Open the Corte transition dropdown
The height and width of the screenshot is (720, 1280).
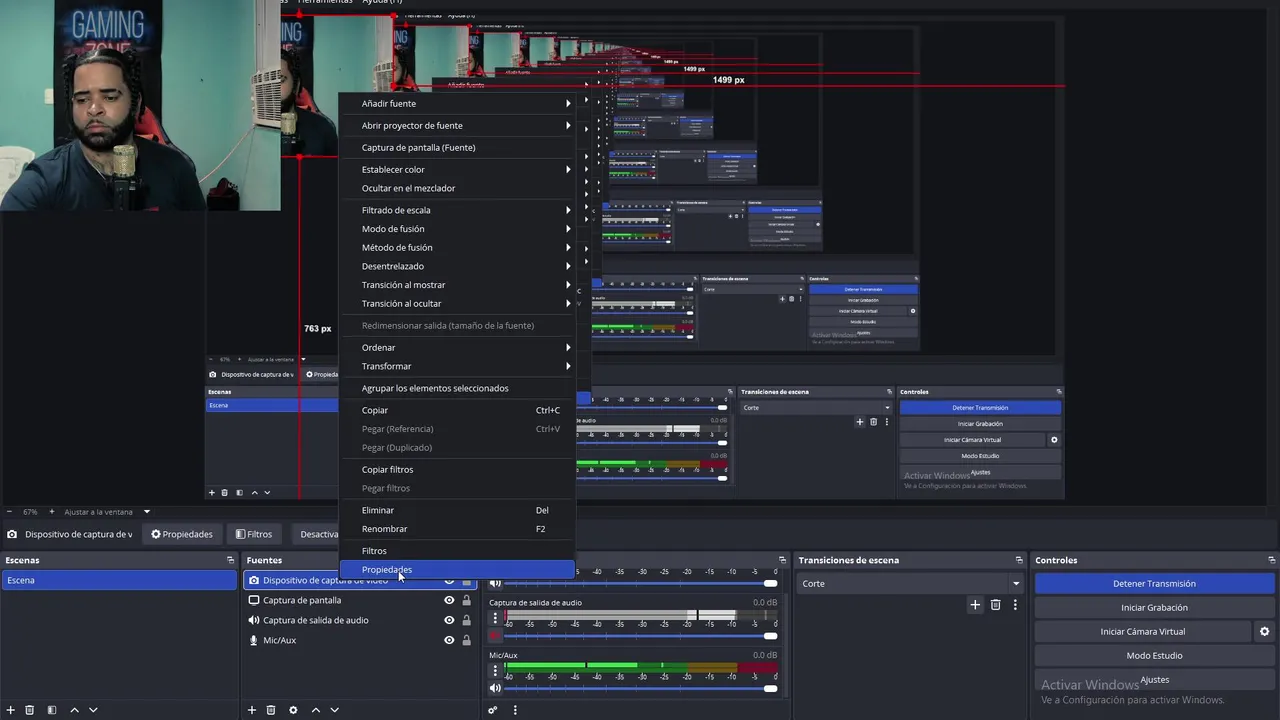[910, 583]
